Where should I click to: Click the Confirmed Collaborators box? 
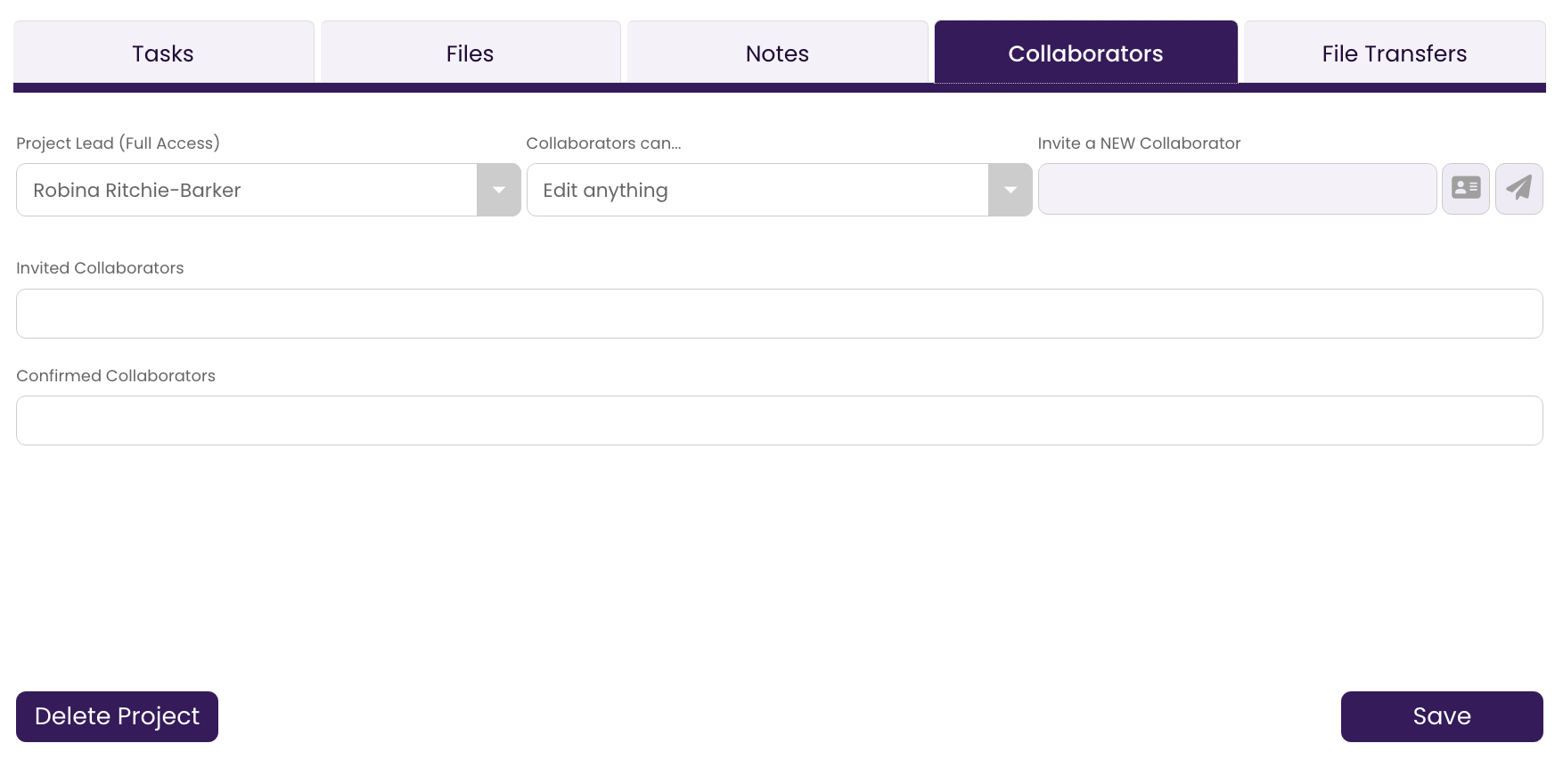coord(780,421)
